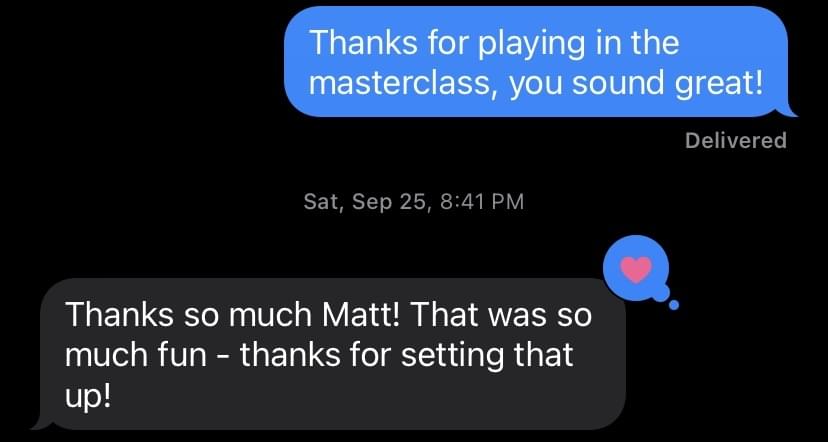Tap the pink heart tapback reaction

[x=636, y=269]
